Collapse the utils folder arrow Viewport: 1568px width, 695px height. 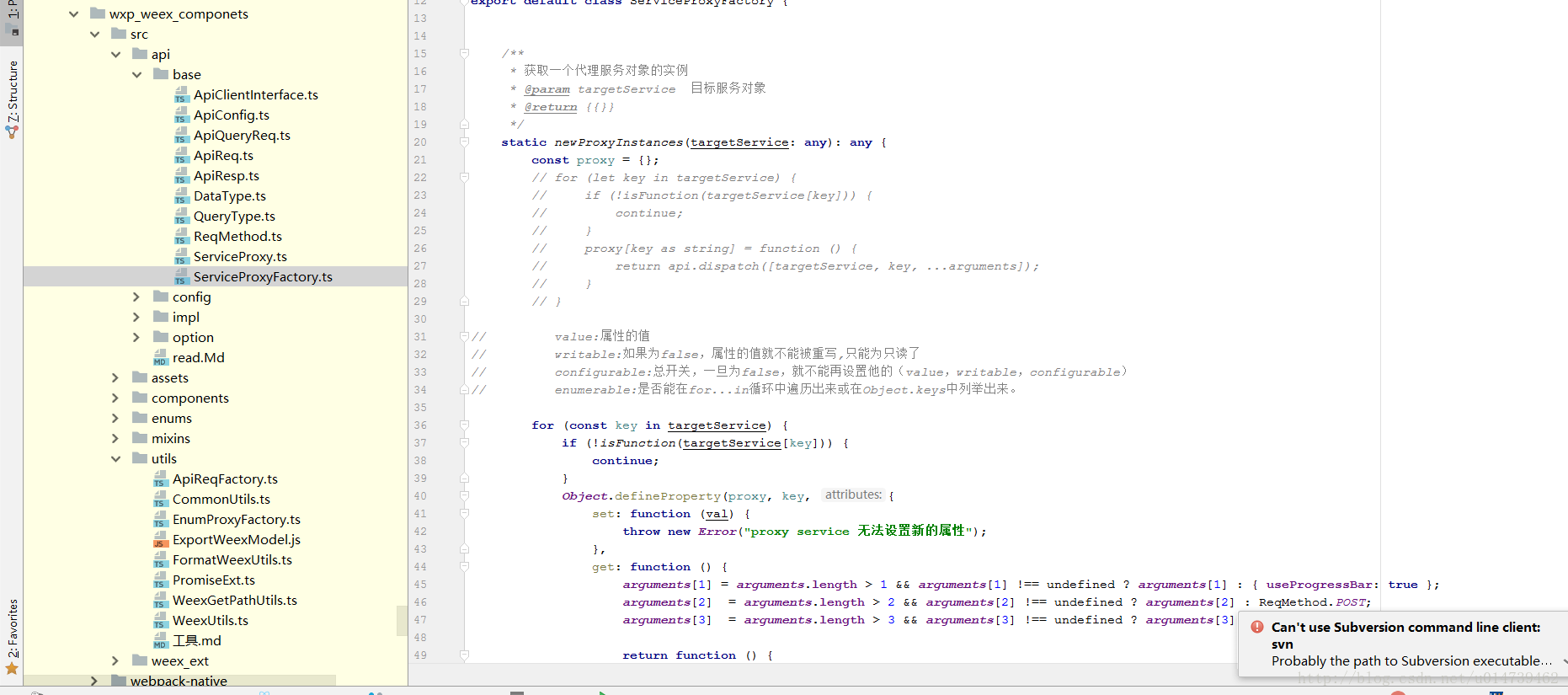[115, 459]
